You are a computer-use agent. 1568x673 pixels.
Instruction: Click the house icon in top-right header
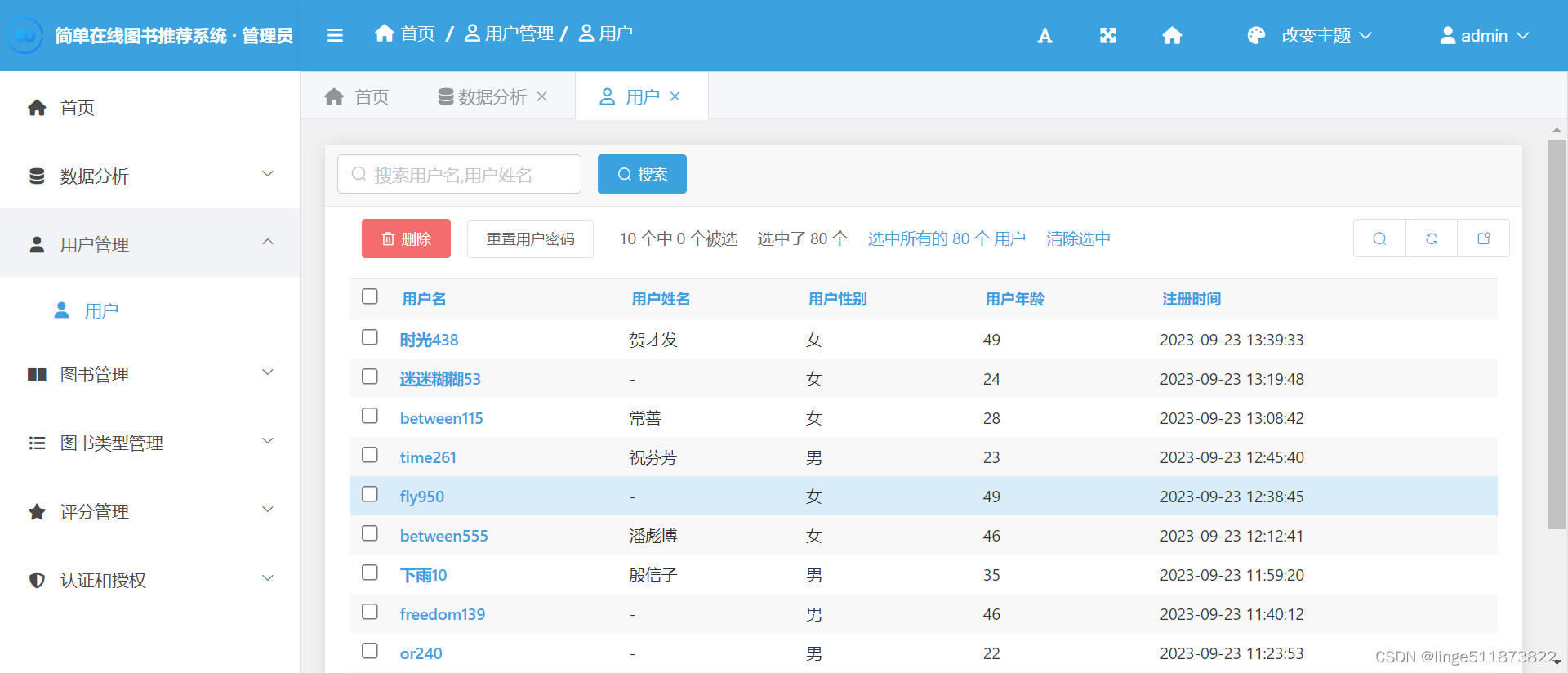(1172, 35)
